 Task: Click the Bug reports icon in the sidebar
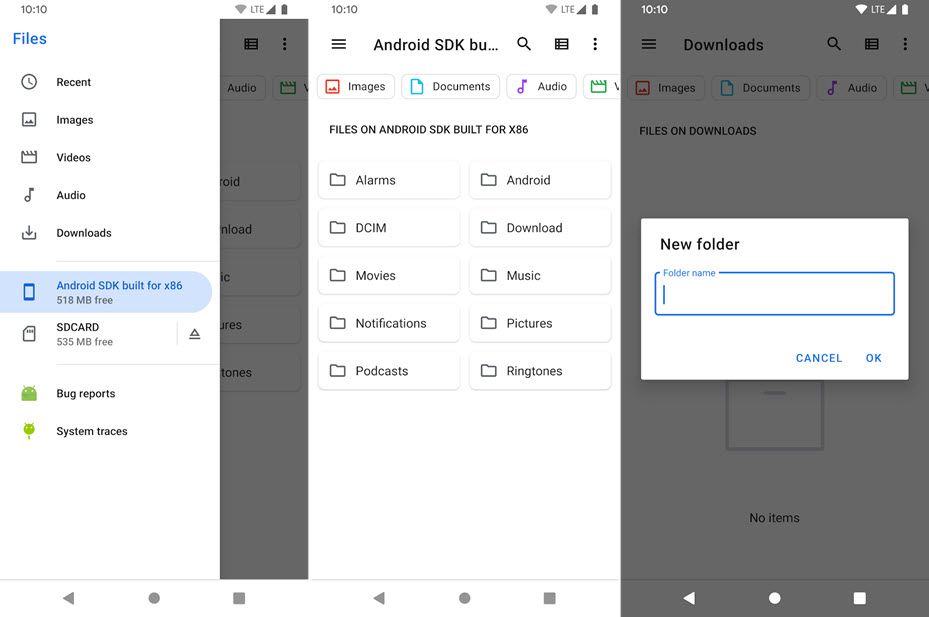point(30,393)
